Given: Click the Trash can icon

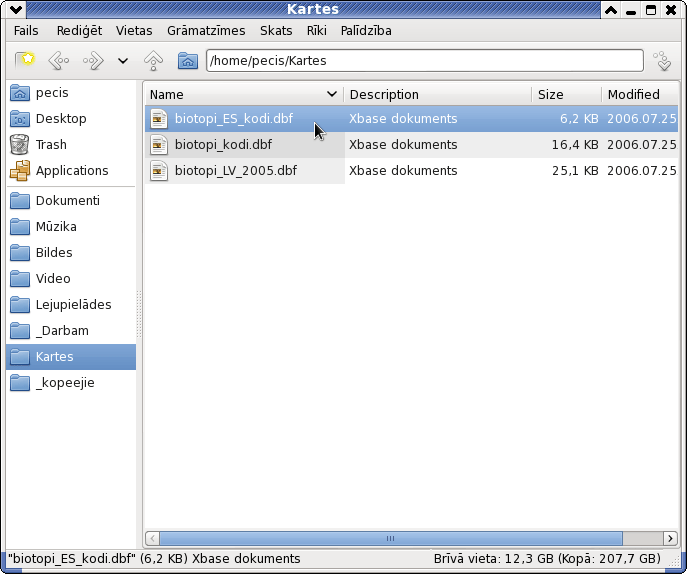Looking at the screenshot, I should (x=20, y=145).
